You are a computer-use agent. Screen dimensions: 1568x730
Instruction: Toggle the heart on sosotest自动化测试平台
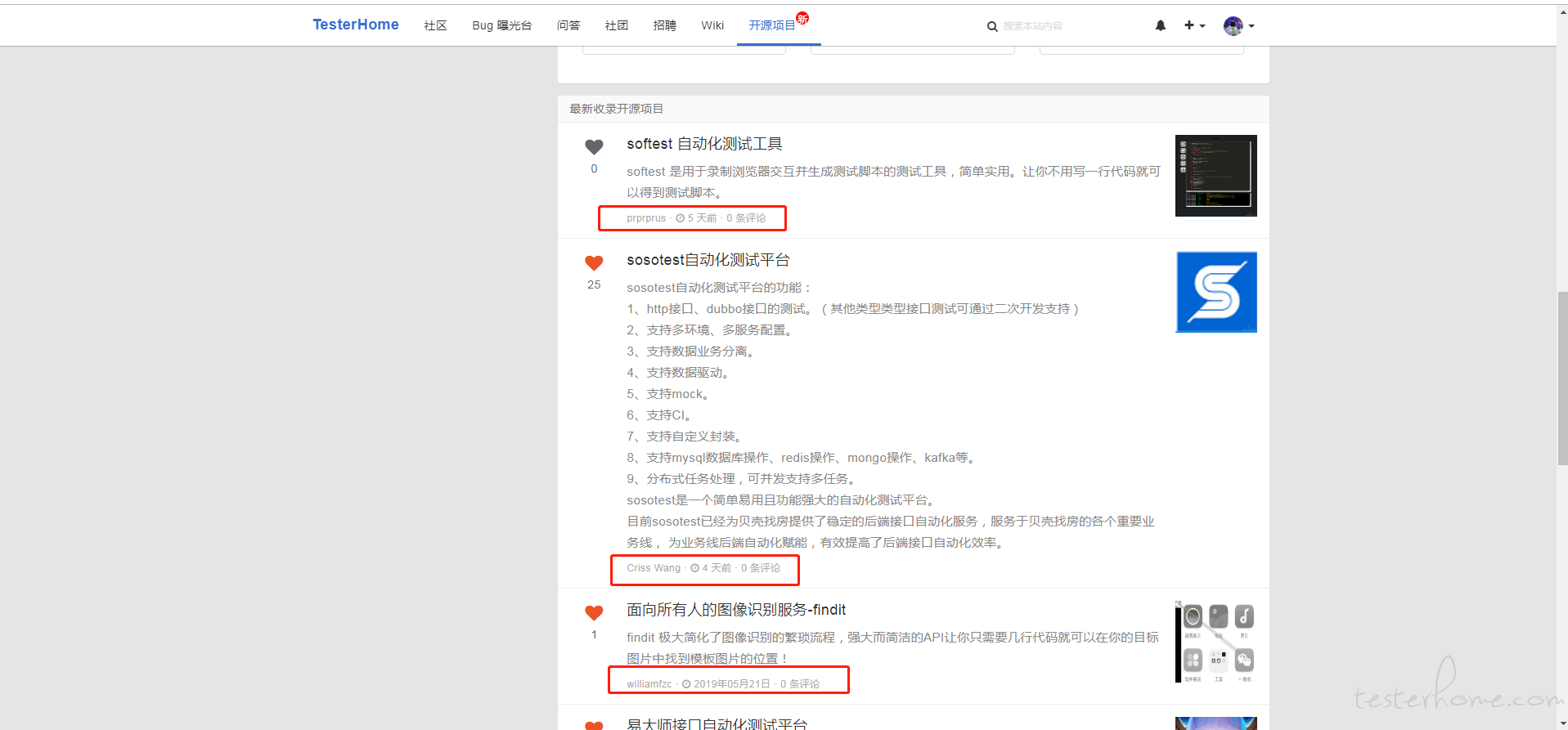(x=594, y=263)
